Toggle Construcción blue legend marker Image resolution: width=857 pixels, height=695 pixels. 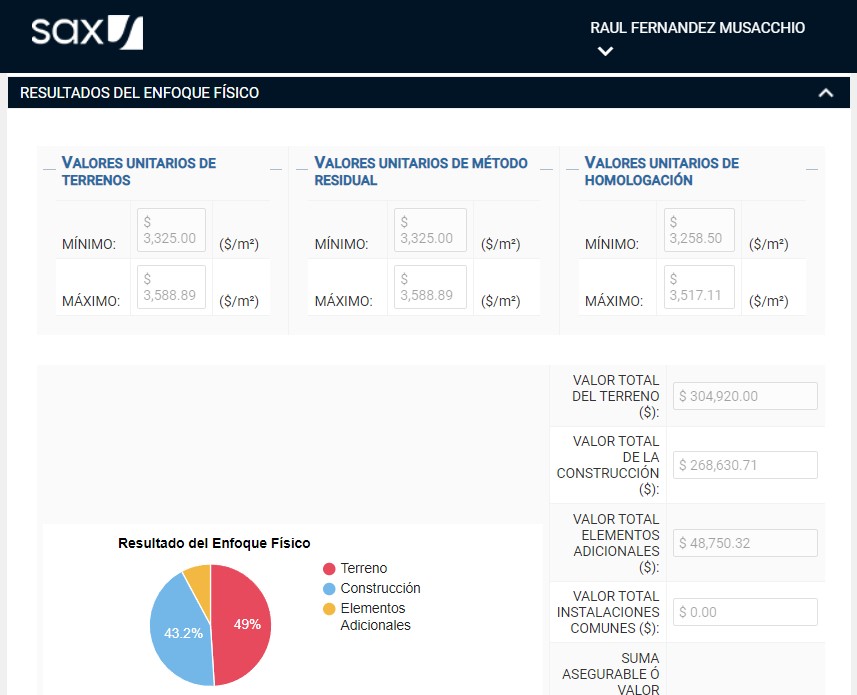[x=328, y=589]
